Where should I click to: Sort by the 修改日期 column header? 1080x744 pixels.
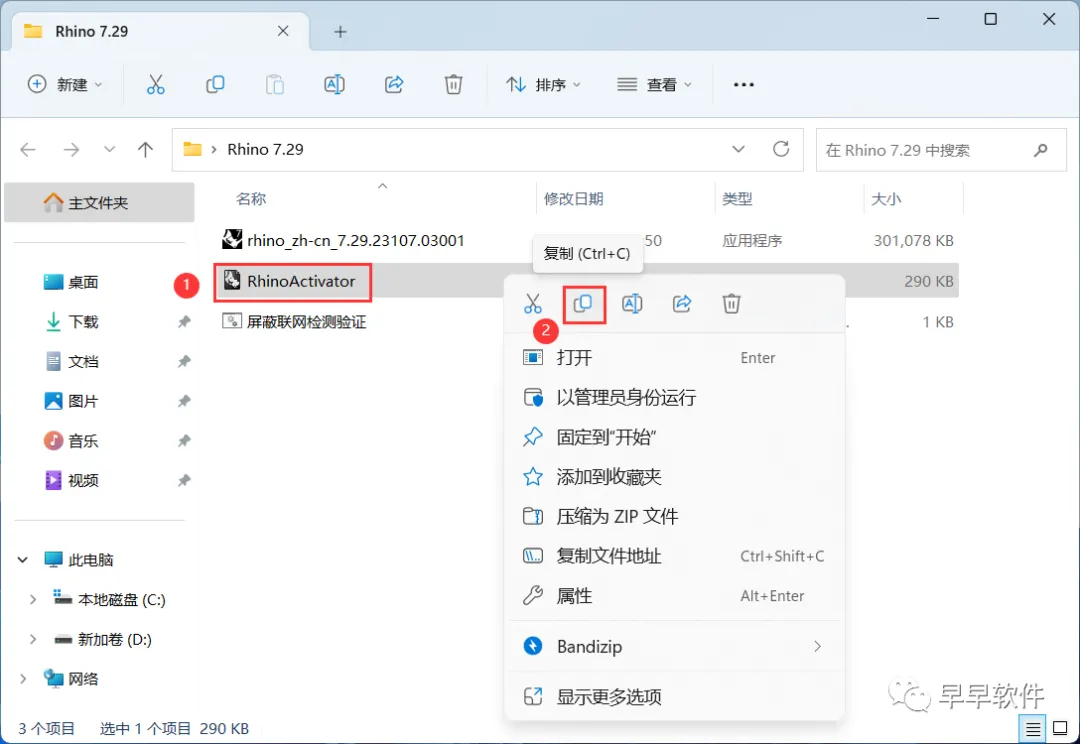(x=573, y=199)
